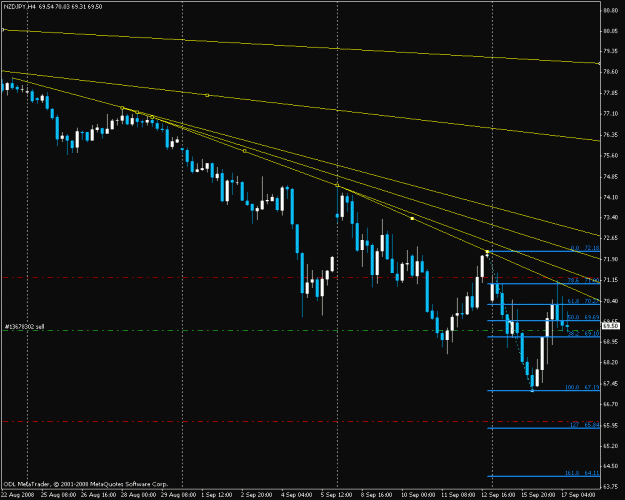Click the Fibonacci bottom anchor point at 67.19
This screenshot has height=500, width=625.
pos(532,390)
